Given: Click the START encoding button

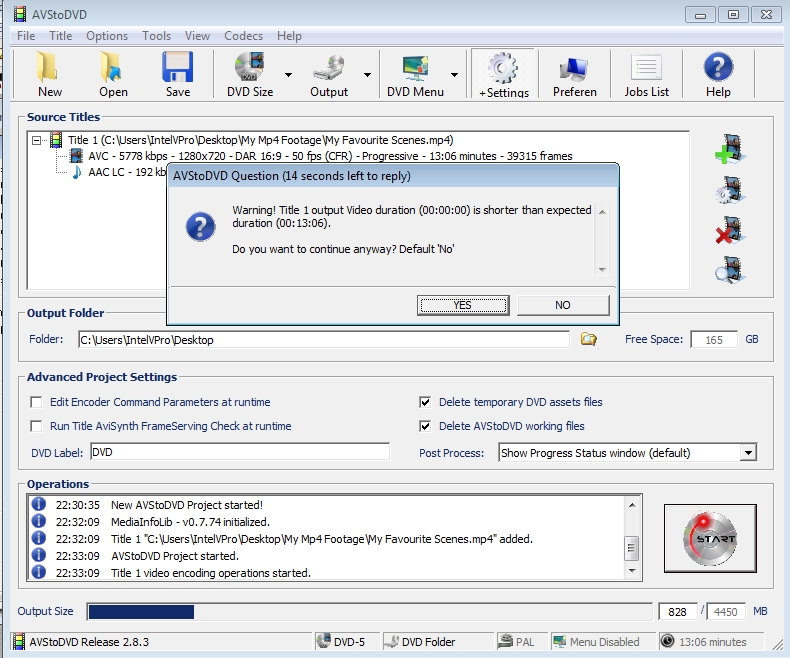Looking at the screenshot, I should click(710, 538).
